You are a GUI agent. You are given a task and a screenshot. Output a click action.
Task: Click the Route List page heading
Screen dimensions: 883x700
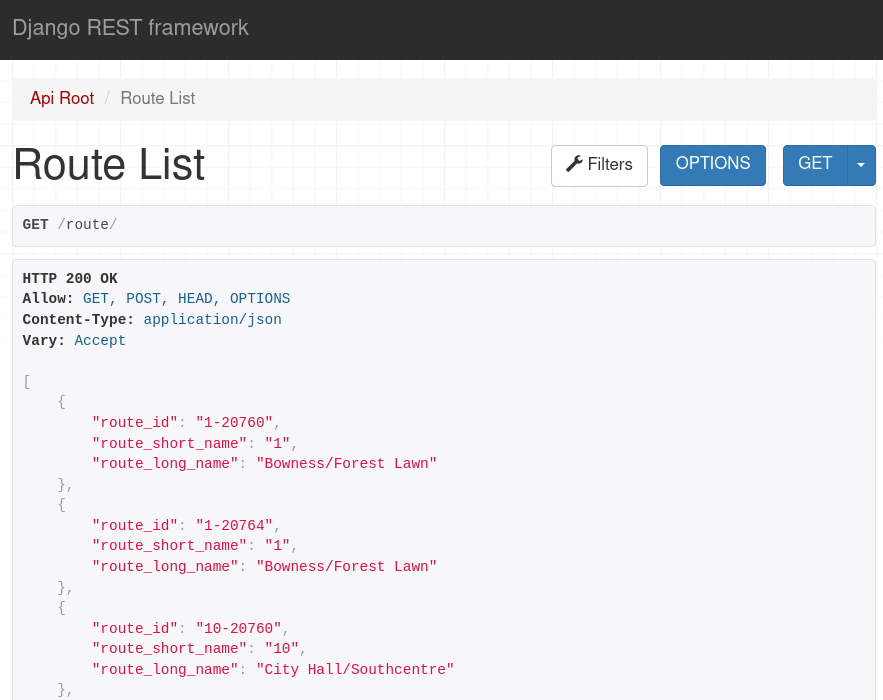tap(109, 166)
